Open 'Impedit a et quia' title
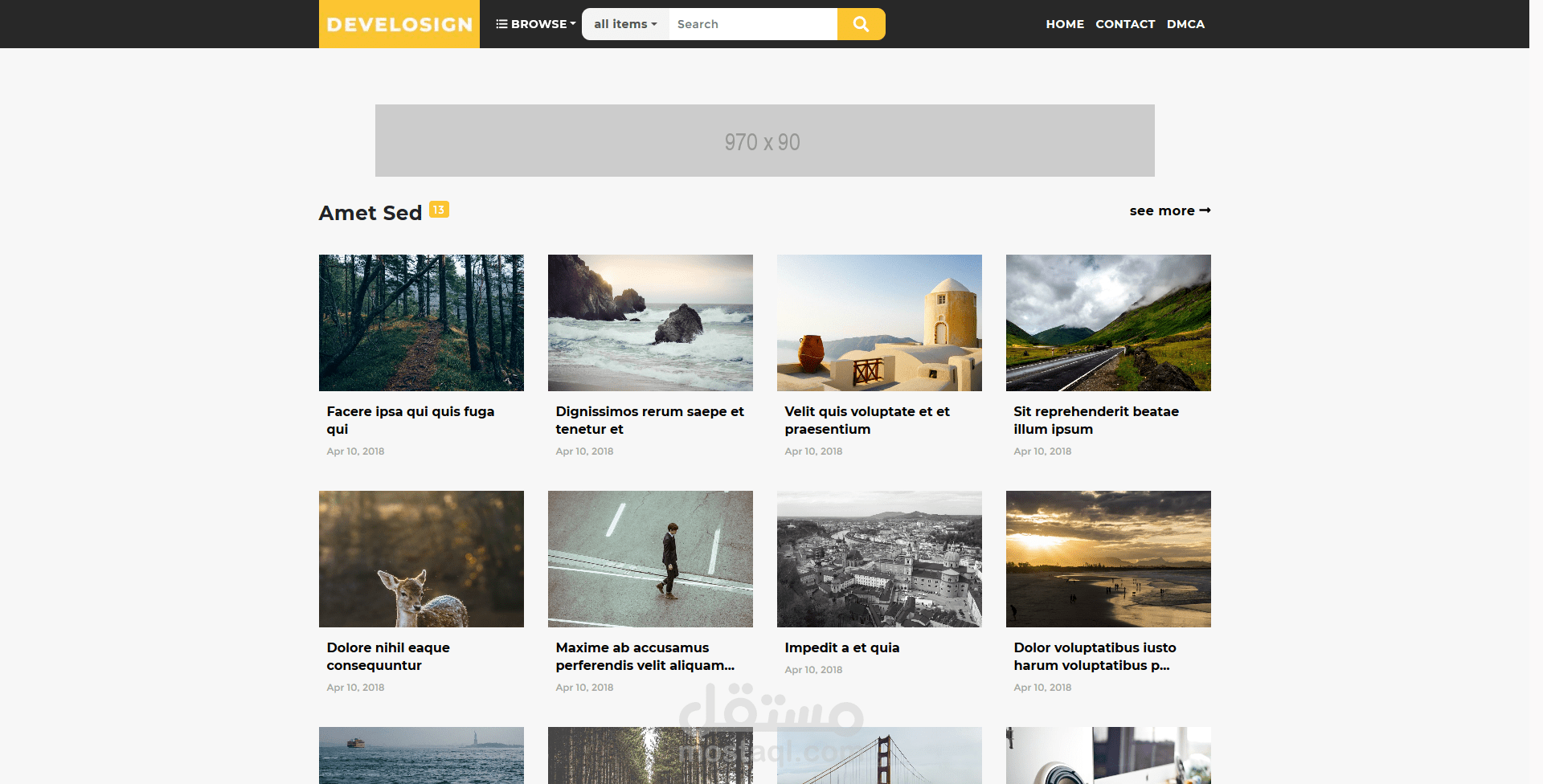 842,647
